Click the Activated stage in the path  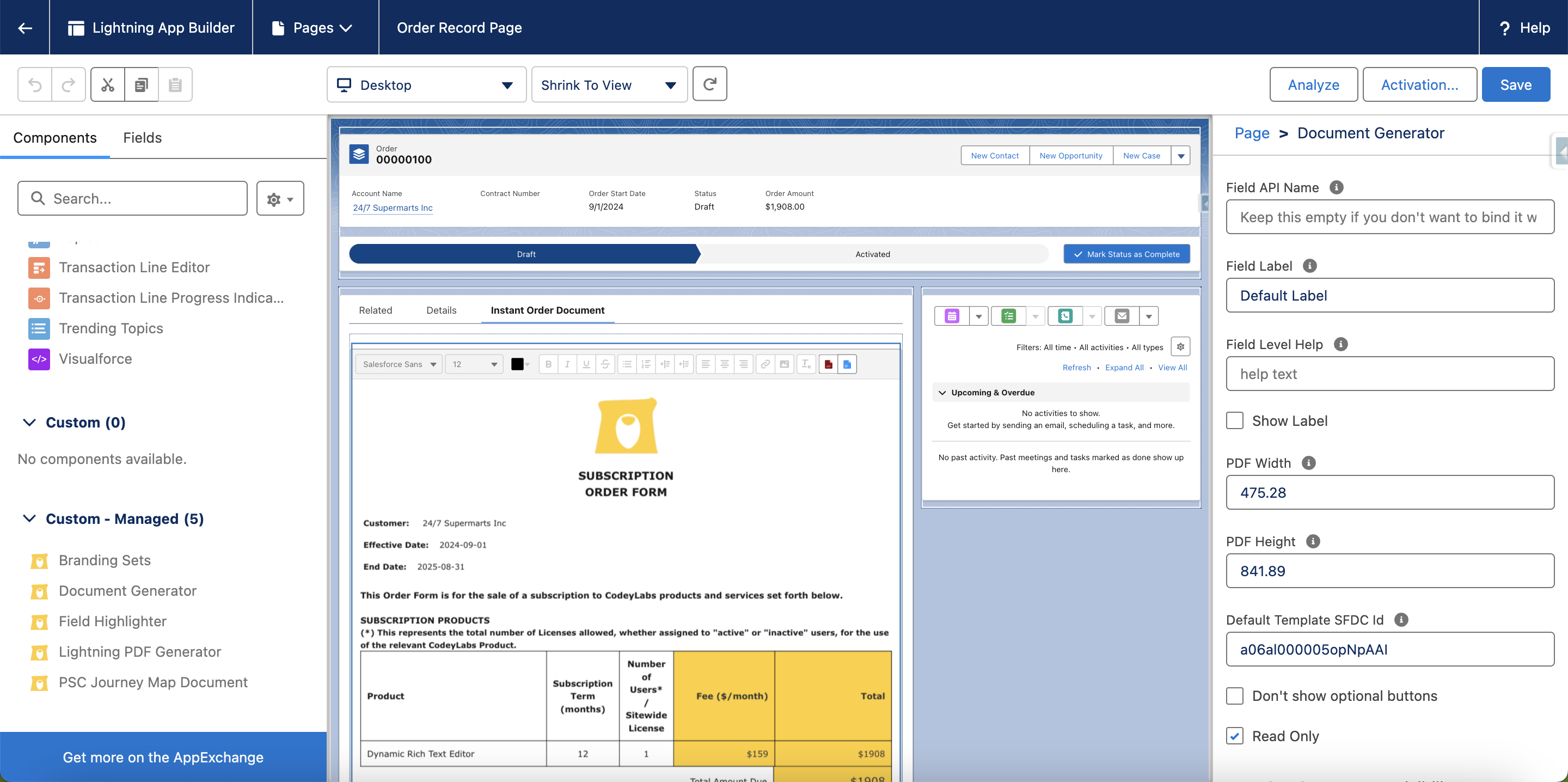click(x=872, y=254)
